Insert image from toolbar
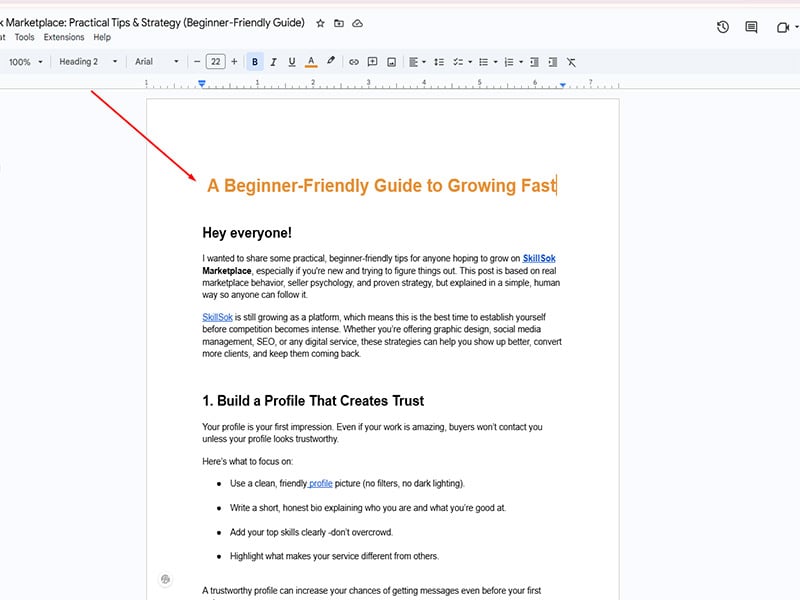 coord(391,62)
